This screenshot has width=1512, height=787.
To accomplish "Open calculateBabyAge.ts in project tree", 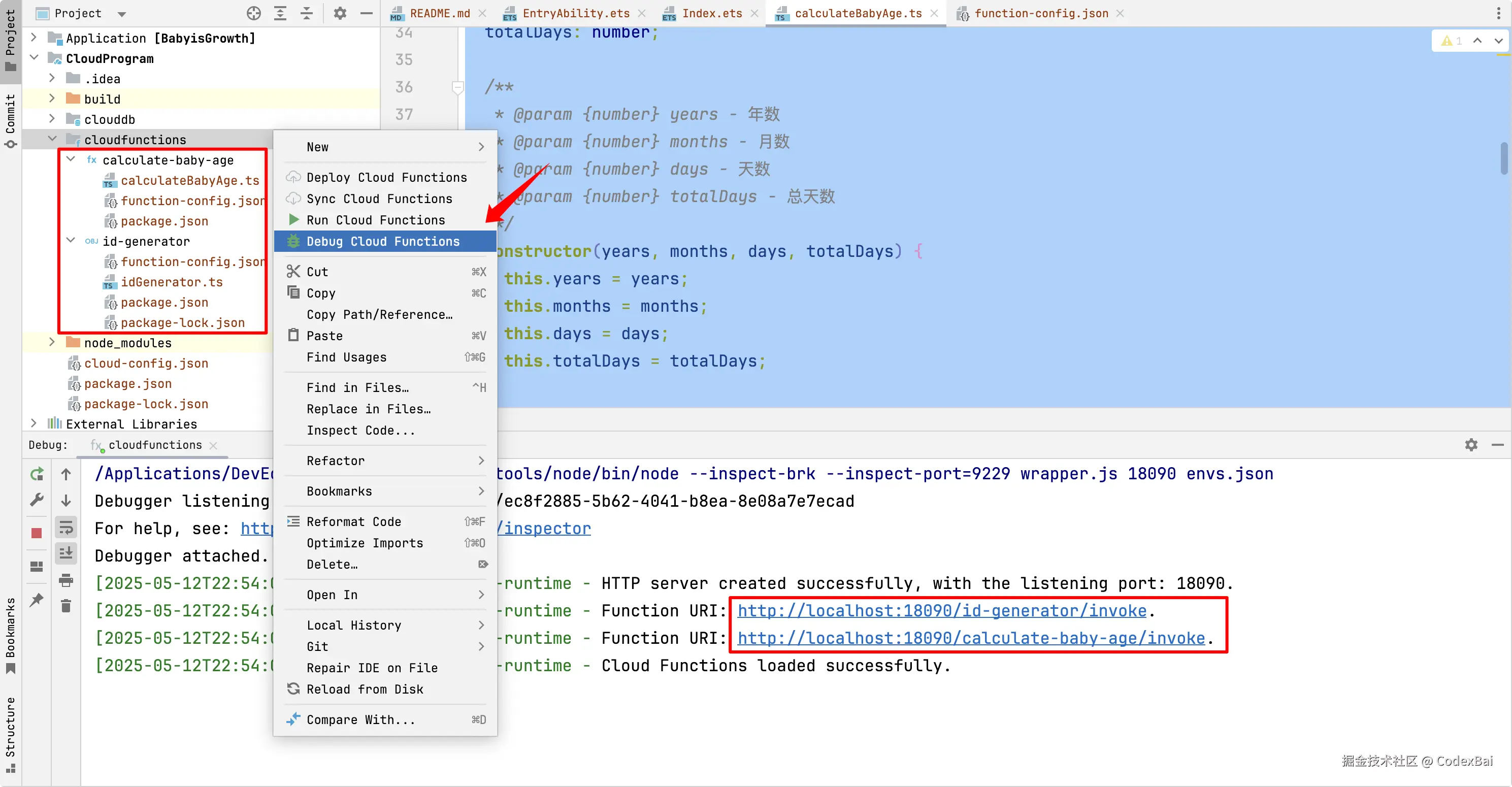I will tap(189, 180).
